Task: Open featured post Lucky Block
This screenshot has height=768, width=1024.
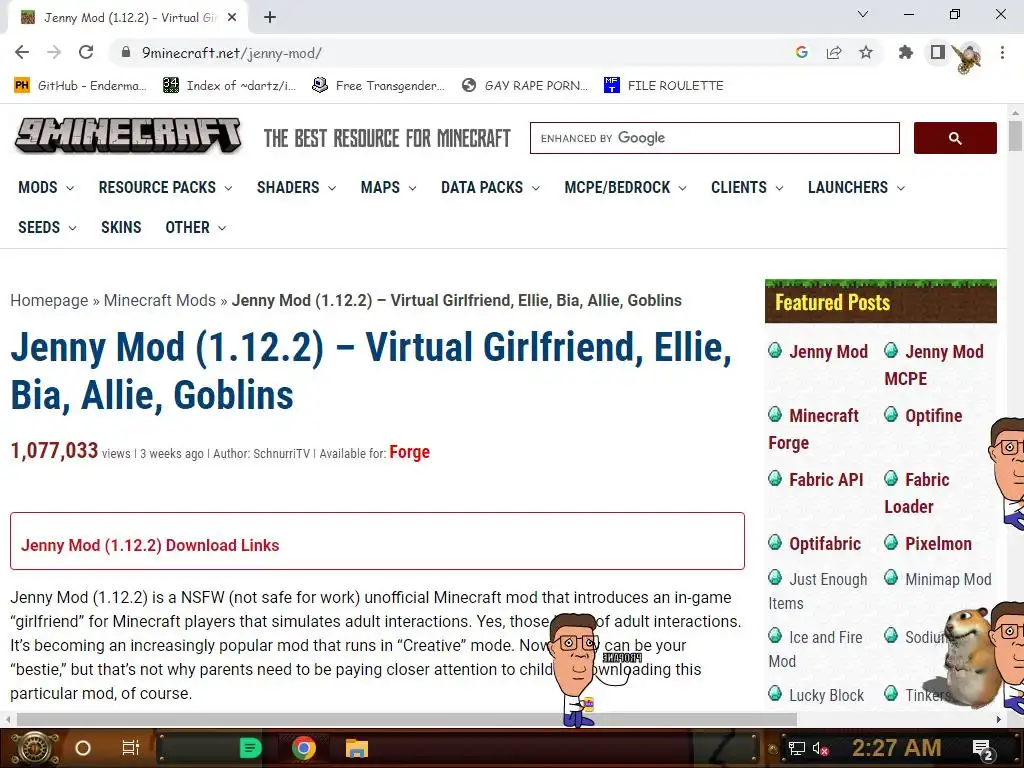Action: click(x=826, y=695)
